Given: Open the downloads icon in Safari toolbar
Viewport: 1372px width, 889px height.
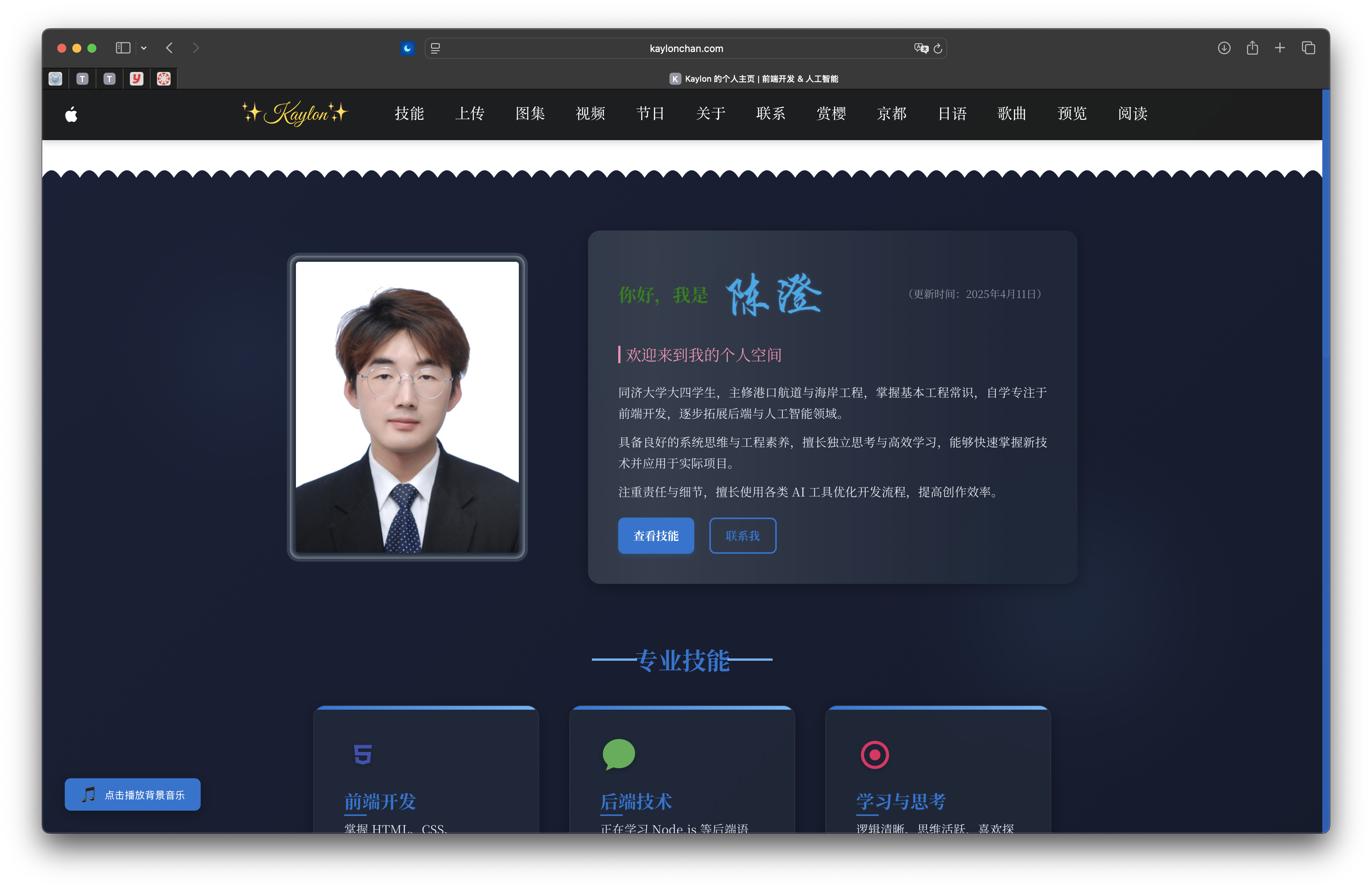Looking at the screenshot, I should click(1224, 48).
